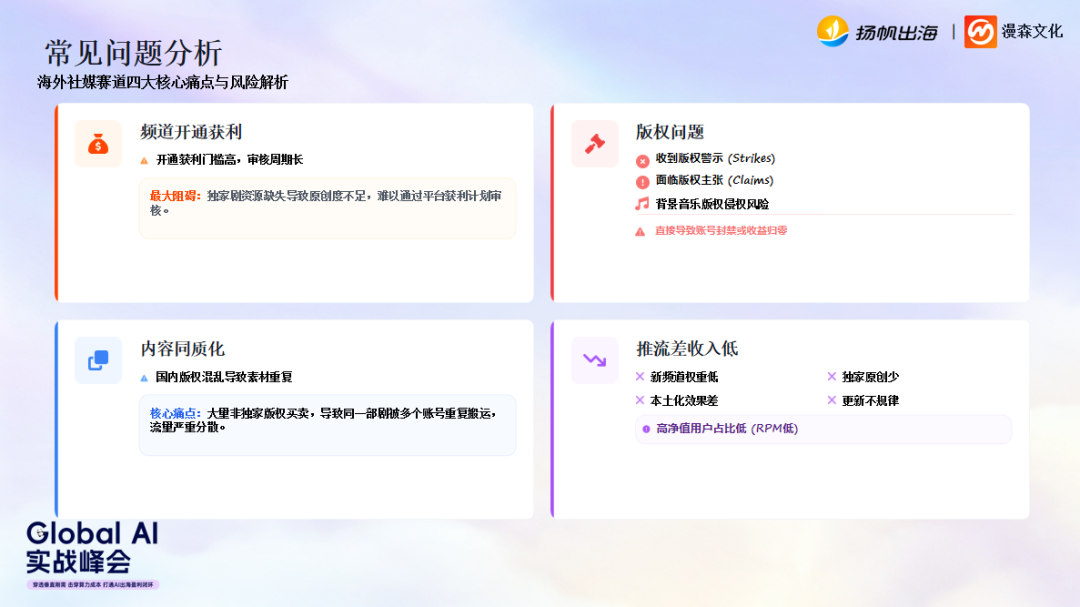Click the X mark before 本土化效果差
Viewport: 1080px width, 607px height.
coord(639,400)
